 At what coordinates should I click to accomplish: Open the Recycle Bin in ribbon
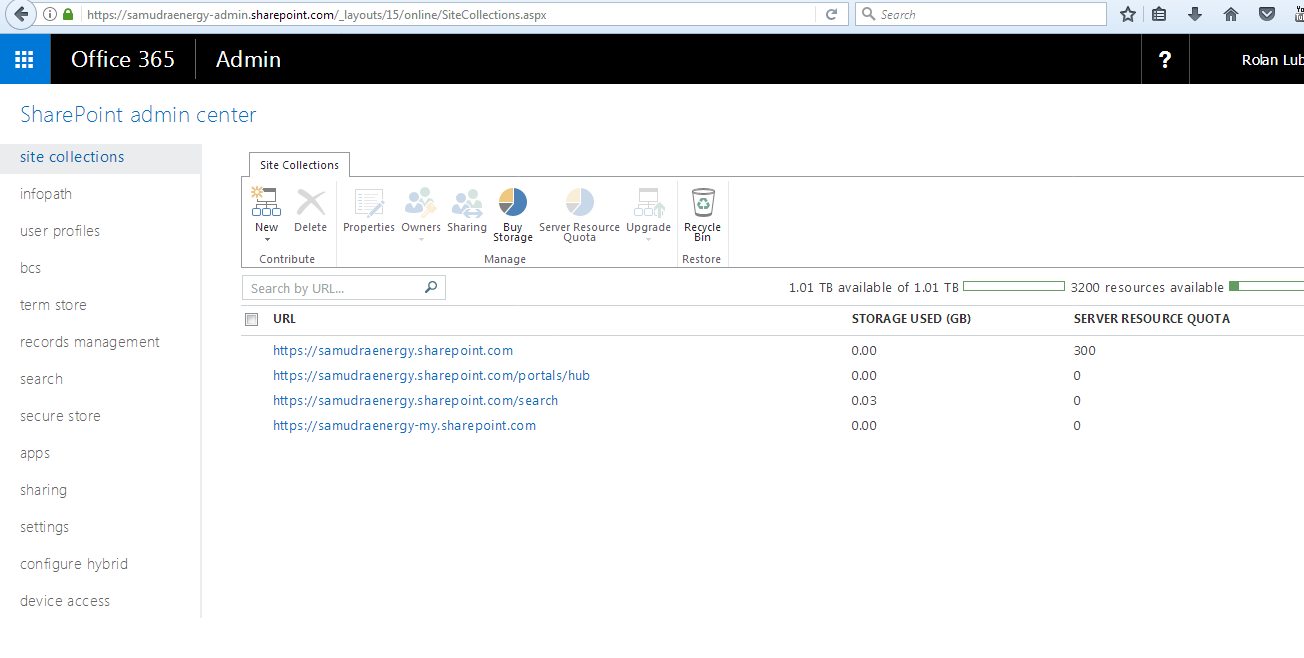pyautogui.click(x=703, y=203)
